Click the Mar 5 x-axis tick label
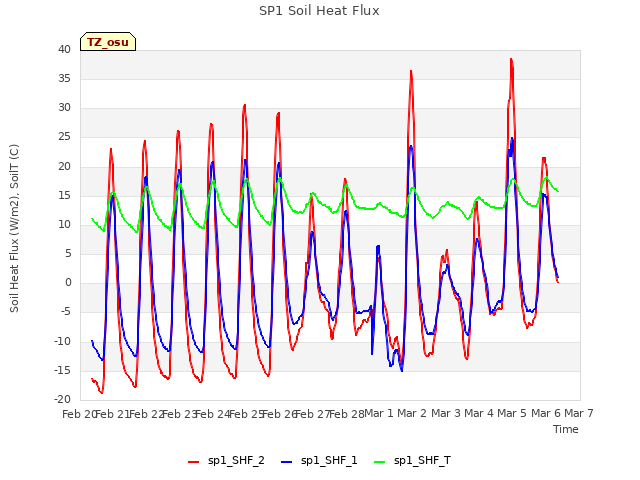640x480 pixels. click(512, 413)
